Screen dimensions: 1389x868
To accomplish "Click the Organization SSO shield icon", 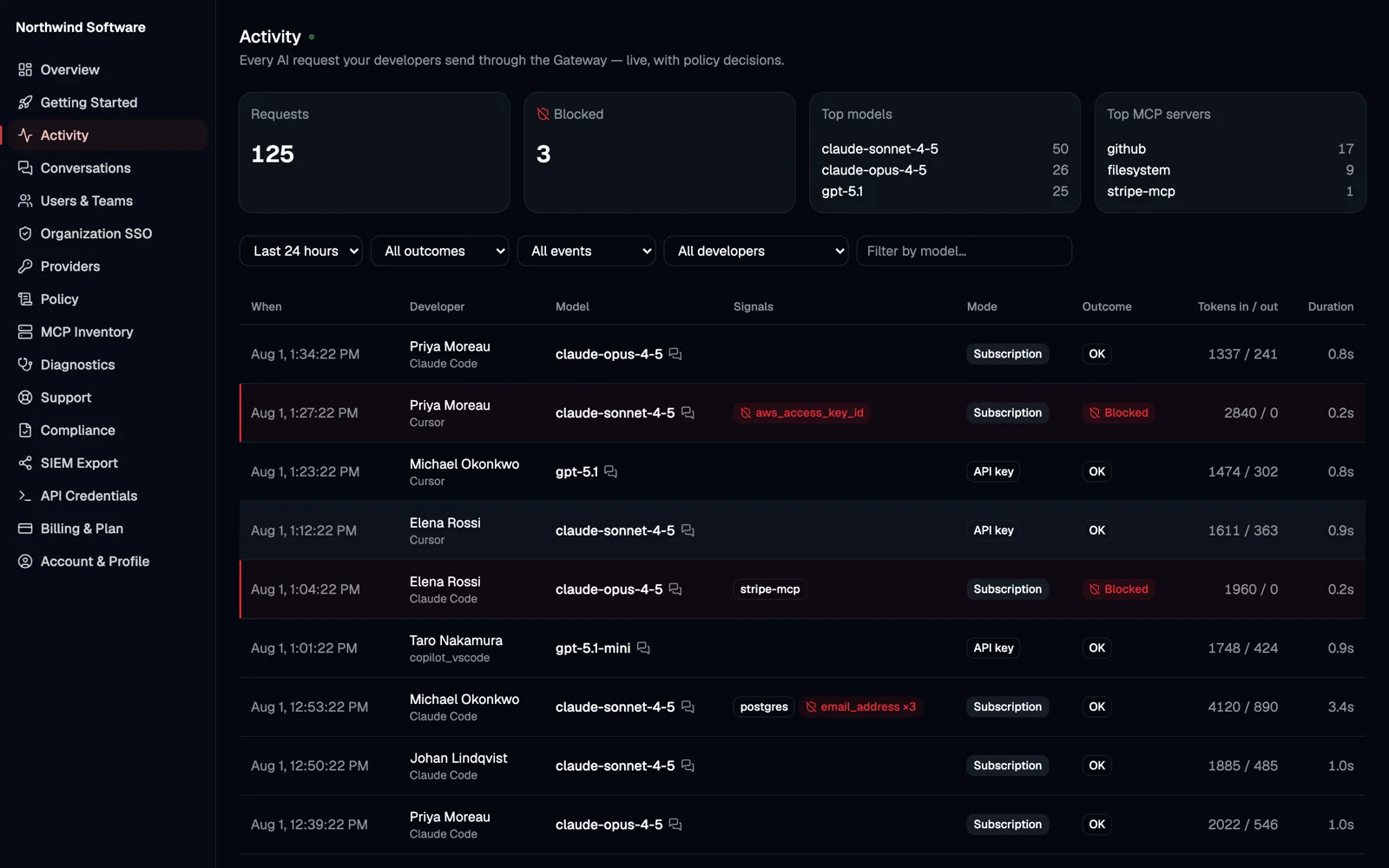I will coord(25,233).
